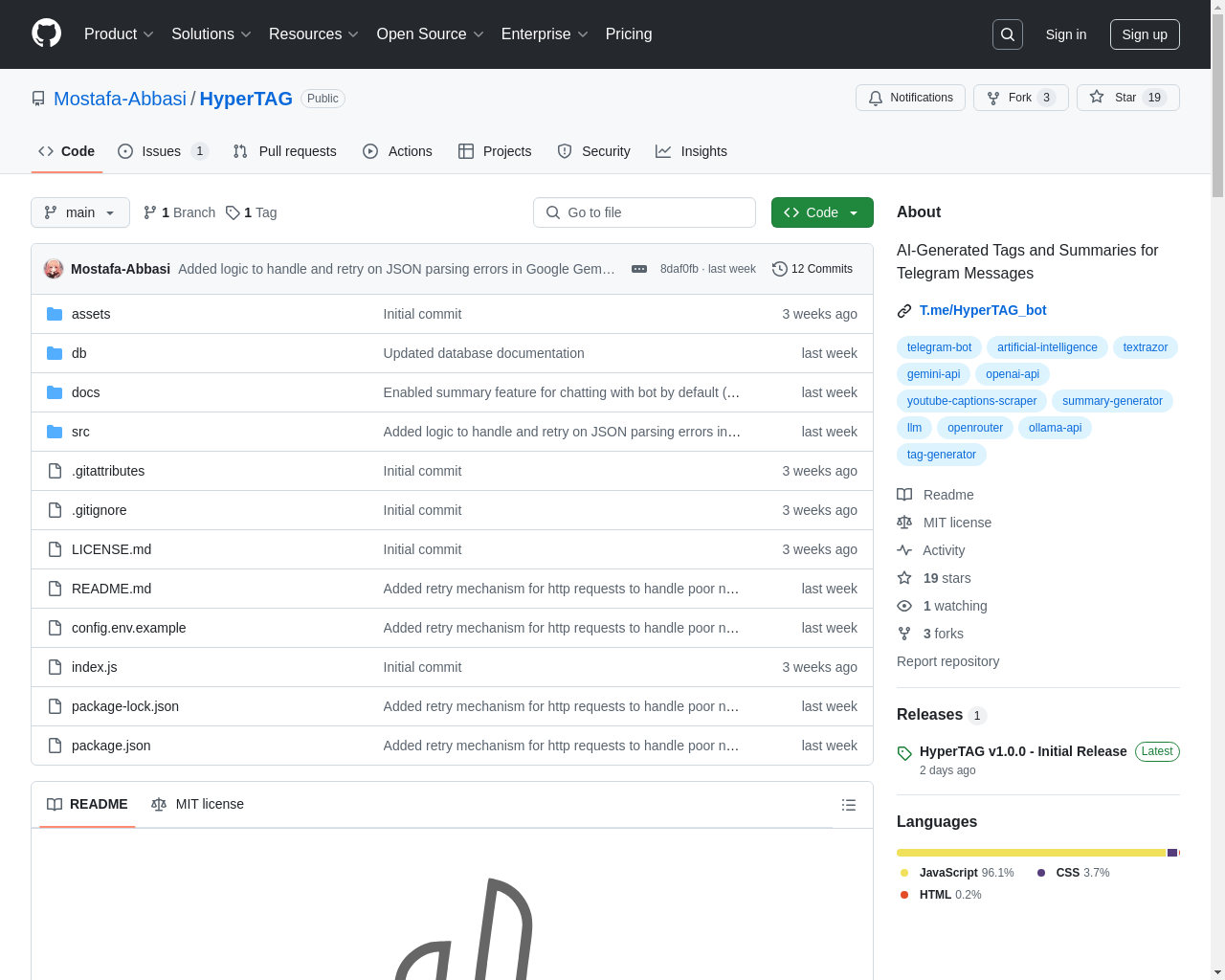View the 3 forks link
The image size is (1225, 980).
(x=929, y=634)
